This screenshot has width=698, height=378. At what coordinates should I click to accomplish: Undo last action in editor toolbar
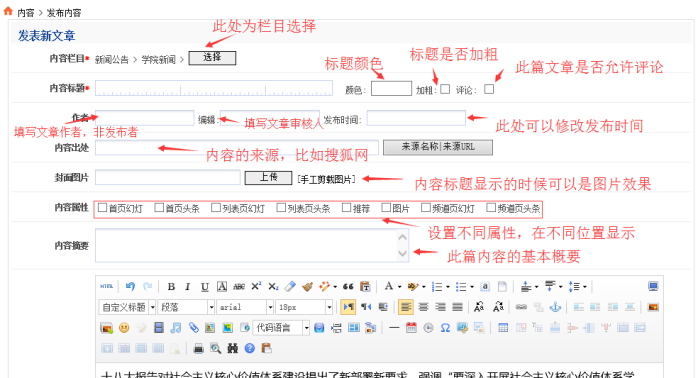[x=130, y=286]
